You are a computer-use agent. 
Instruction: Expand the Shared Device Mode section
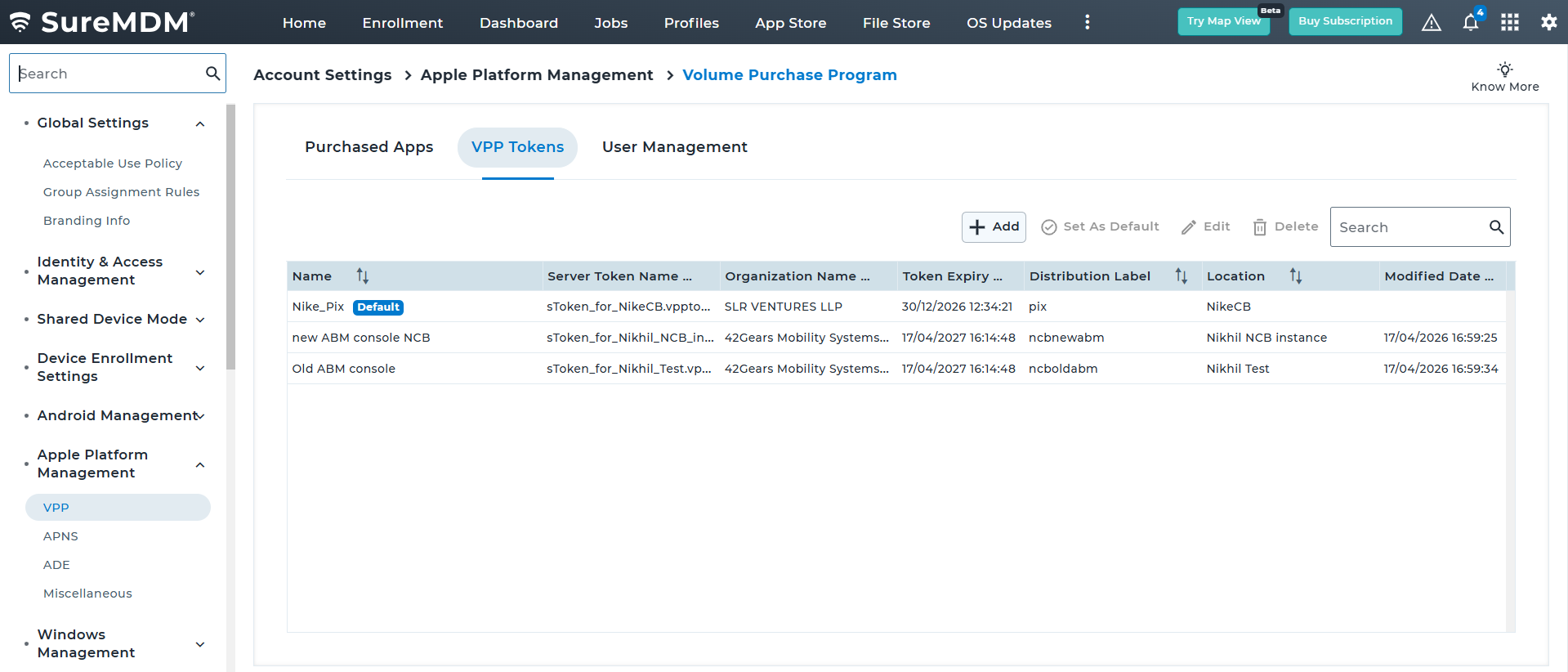(200, 320)
